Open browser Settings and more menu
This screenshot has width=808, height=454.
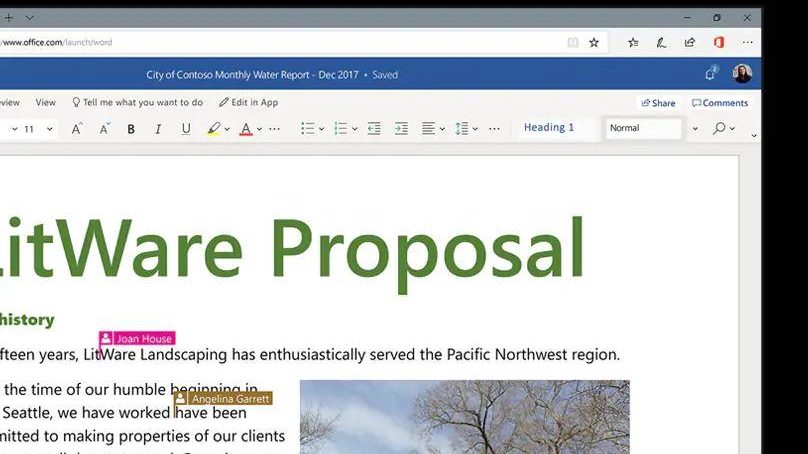(748, 42)
